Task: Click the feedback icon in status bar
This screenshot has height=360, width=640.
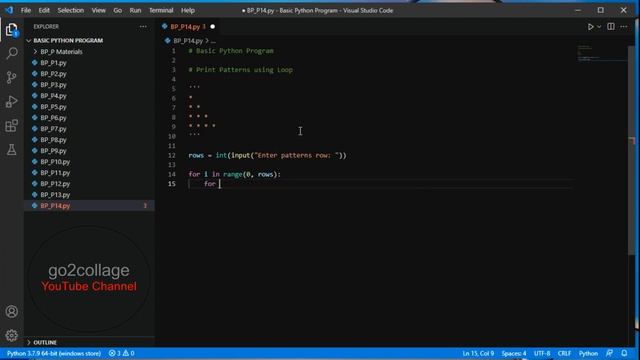Action: click(x=609, y=353)
